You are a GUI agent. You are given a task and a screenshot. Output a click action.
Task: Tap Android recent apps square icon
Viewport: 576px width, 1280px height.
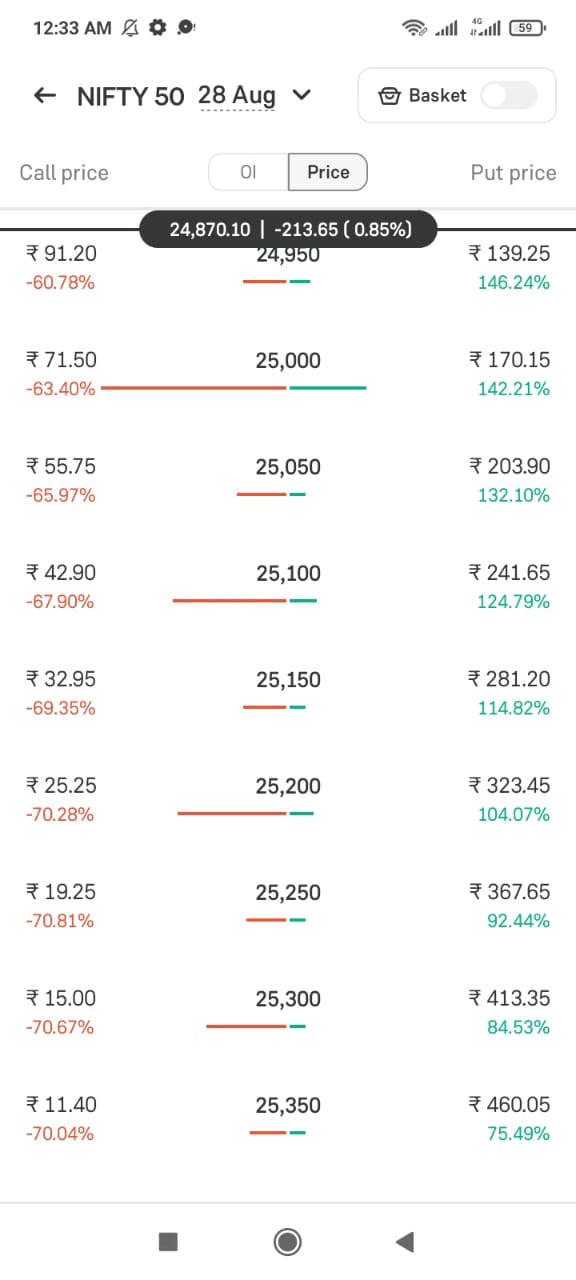(168, 1242)
